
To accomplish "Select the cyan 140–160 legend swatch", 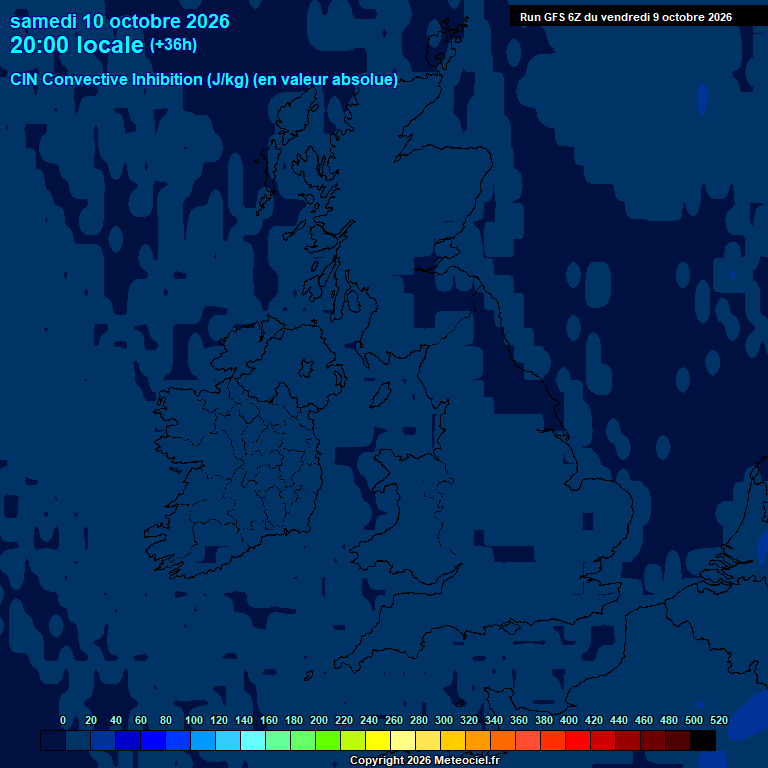I will 253,740.
